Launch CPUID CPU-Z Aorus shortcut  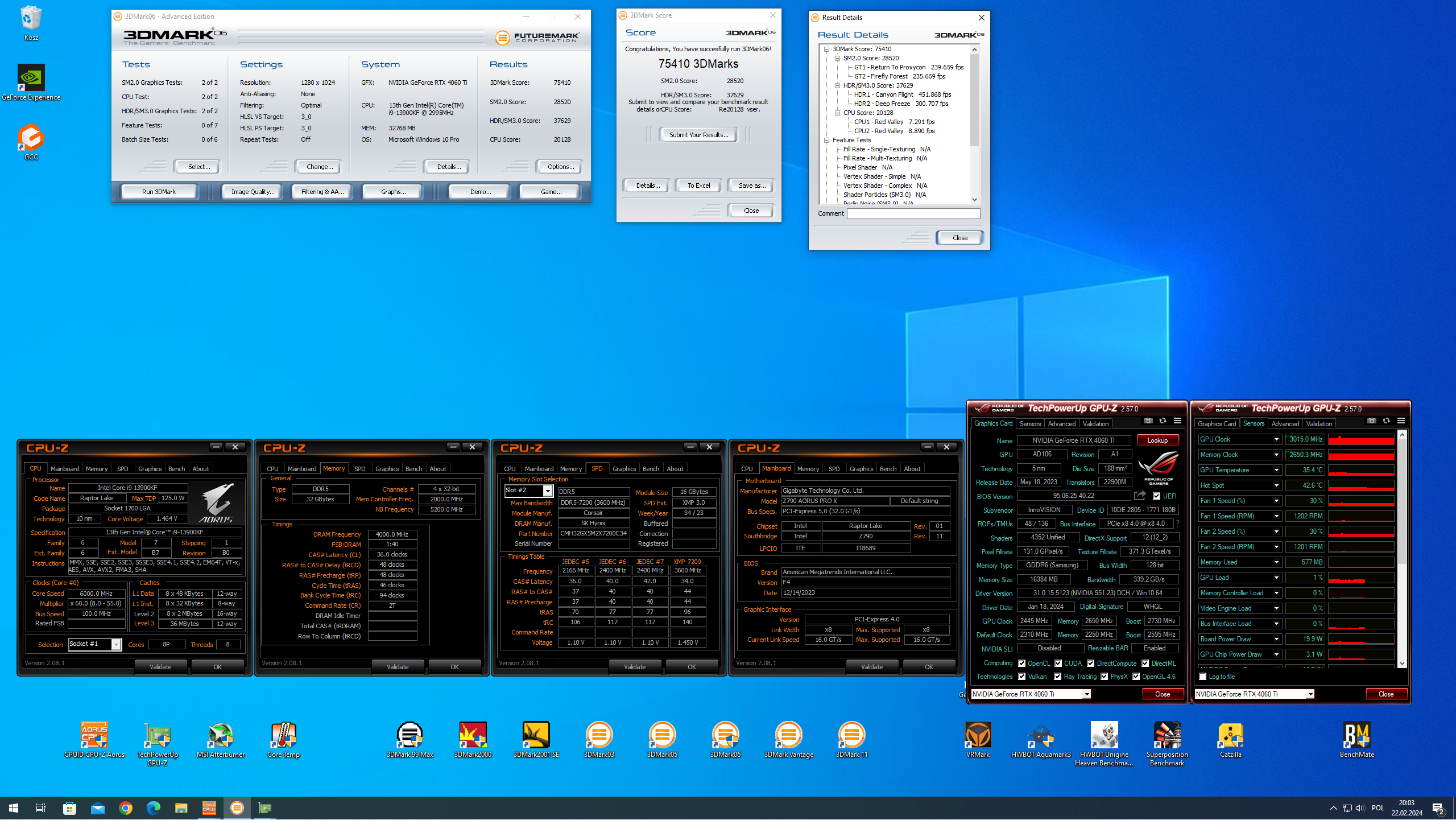tap(94, 740)
